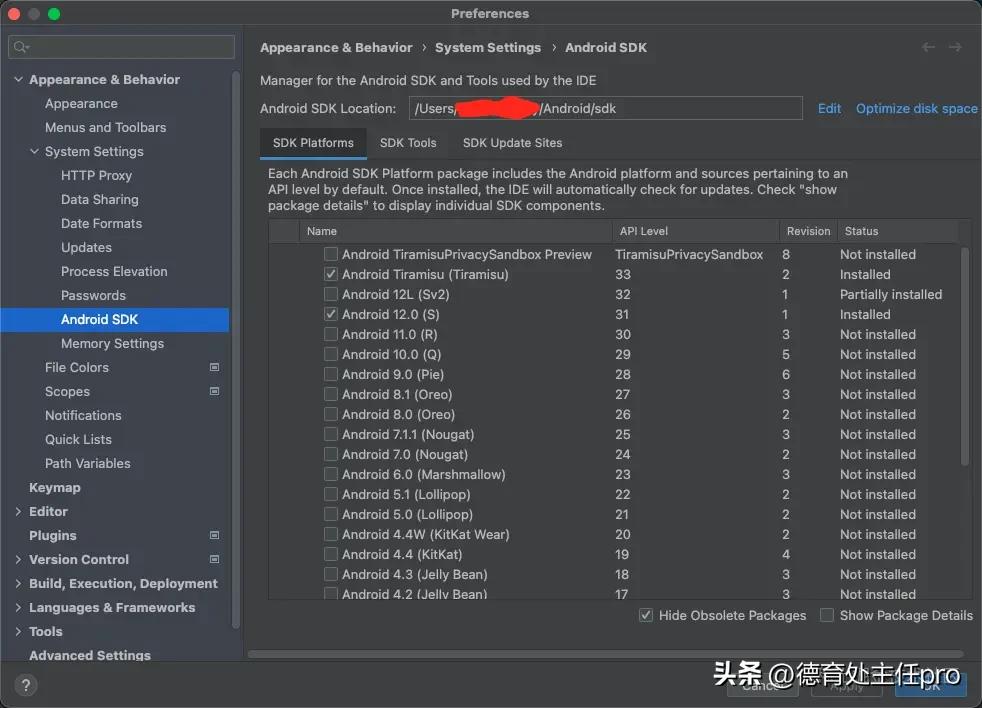The image size is (982, 708).
Task: Click the Optimize disk space link
Action: (x=916, y=108)
